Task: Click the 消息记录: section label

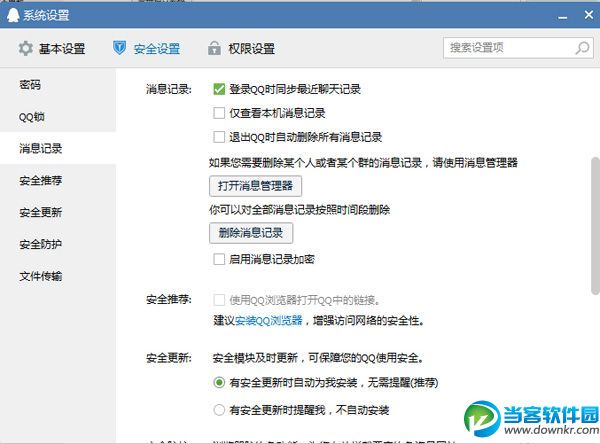Action: (x=169, y=90)
